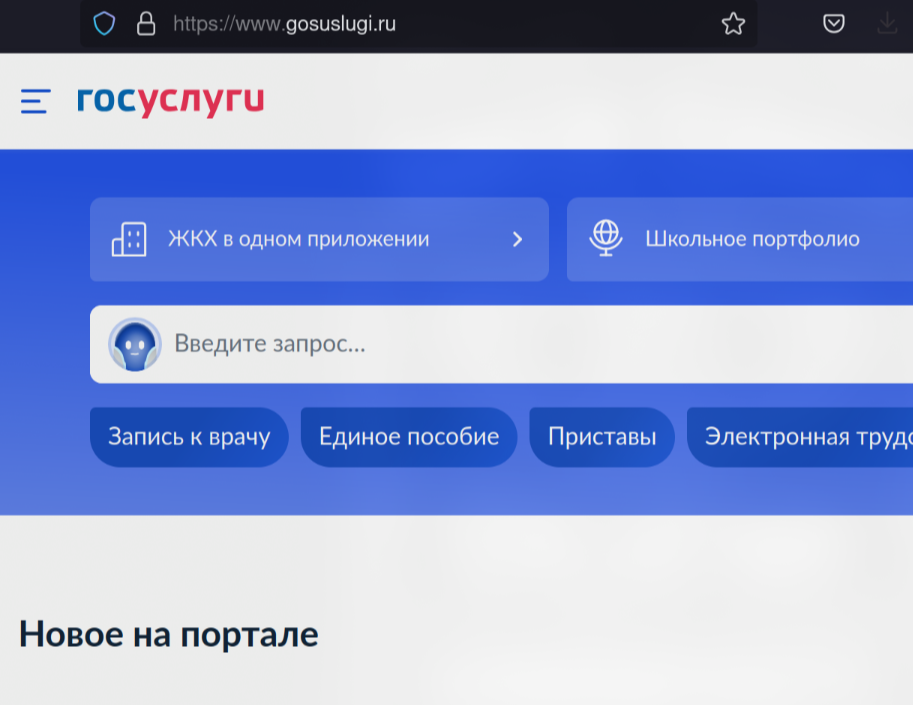Screen dimensions: 913x705
Task: Click the building icon for ЖКХ
Action: point(129,239)
